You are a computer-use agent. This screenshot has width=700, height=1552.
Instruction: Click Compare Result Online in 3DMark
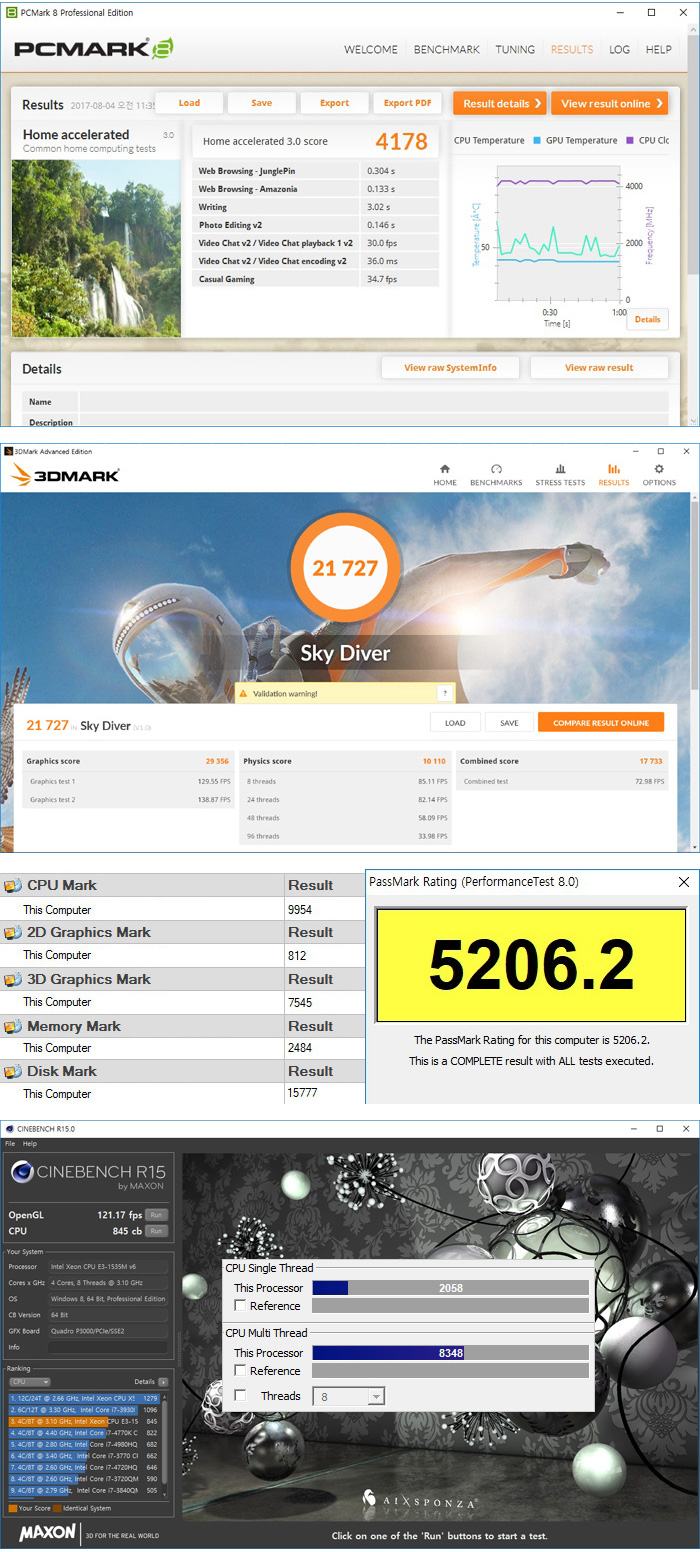click(x=601, y=723)
